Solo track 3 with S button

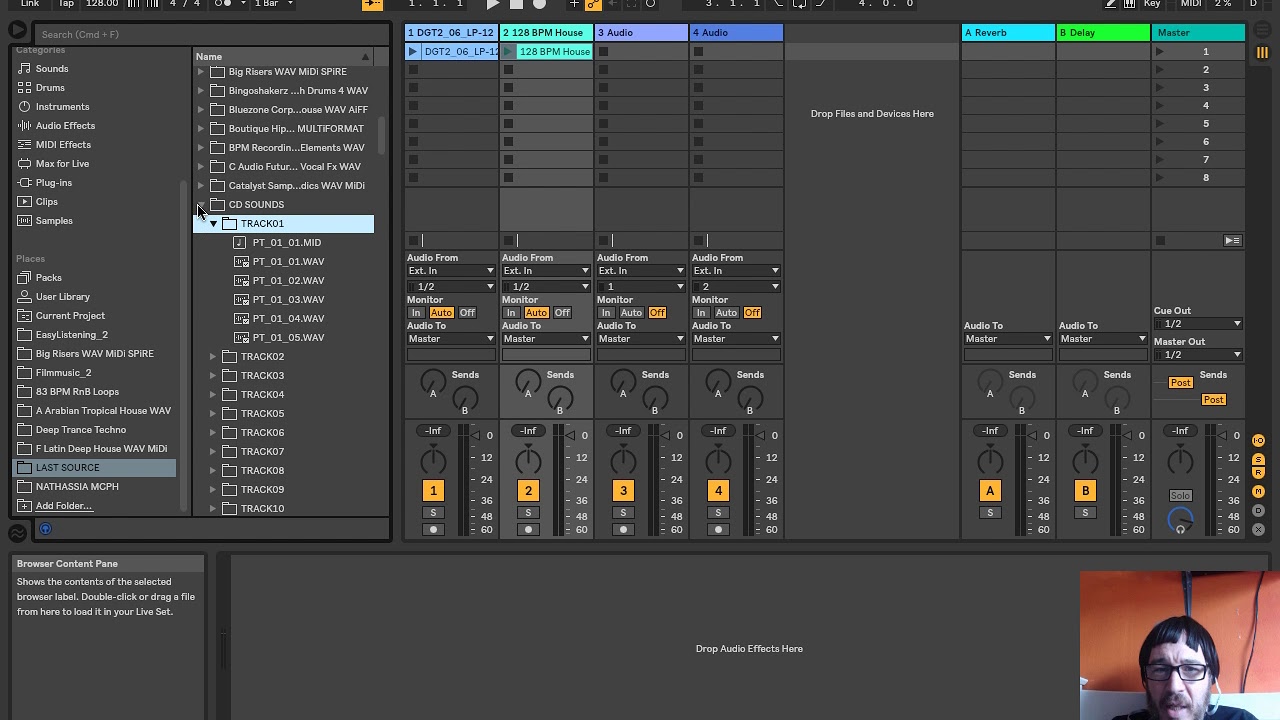pos(623,513)
